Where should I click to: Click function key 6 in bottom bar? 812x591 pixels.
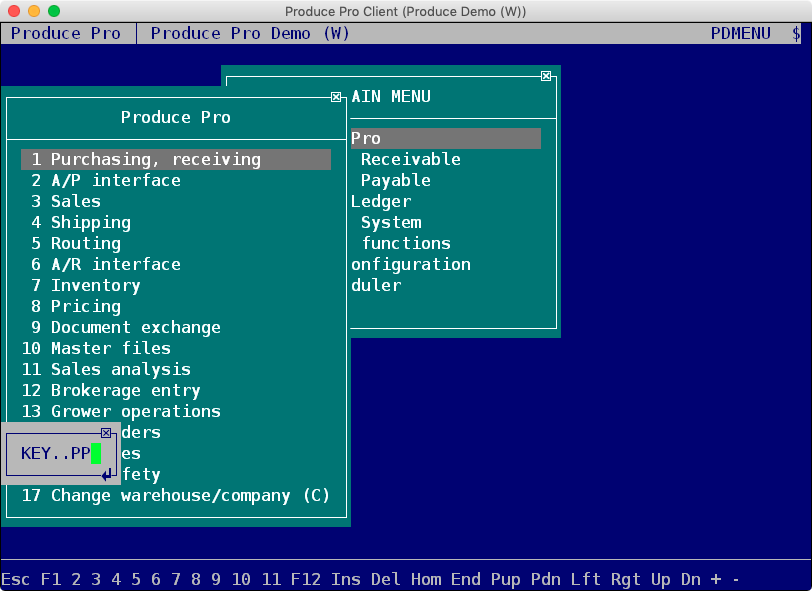coord(156,579)
